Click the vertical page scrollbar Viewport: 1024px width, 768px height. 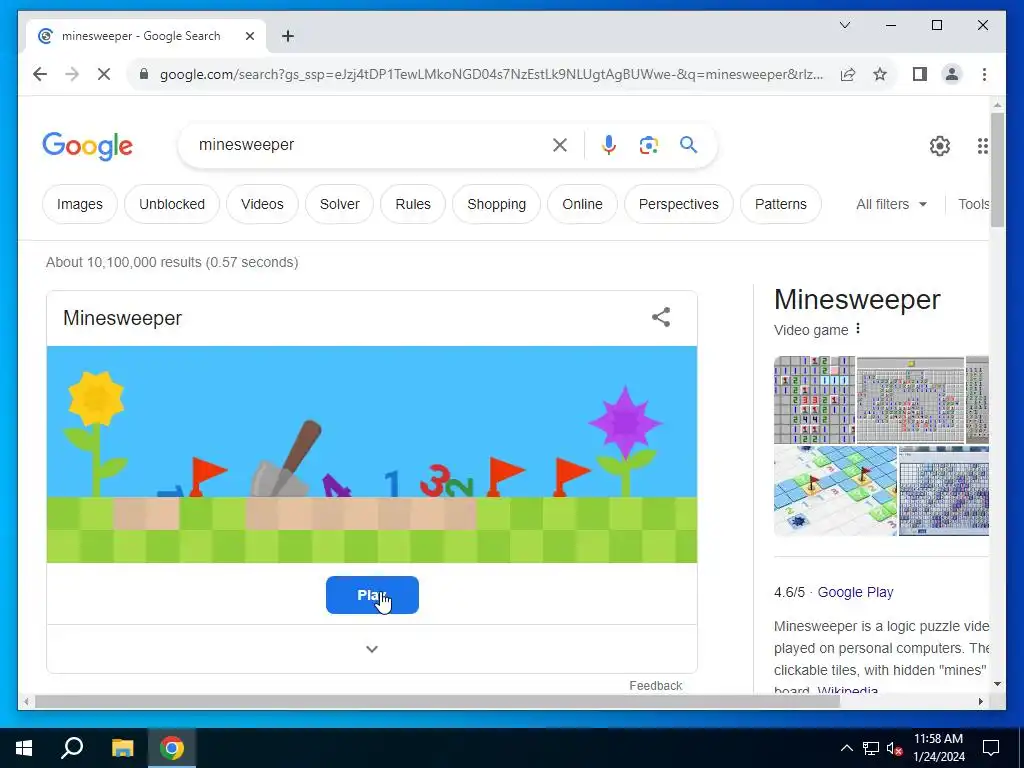point(997,170)
